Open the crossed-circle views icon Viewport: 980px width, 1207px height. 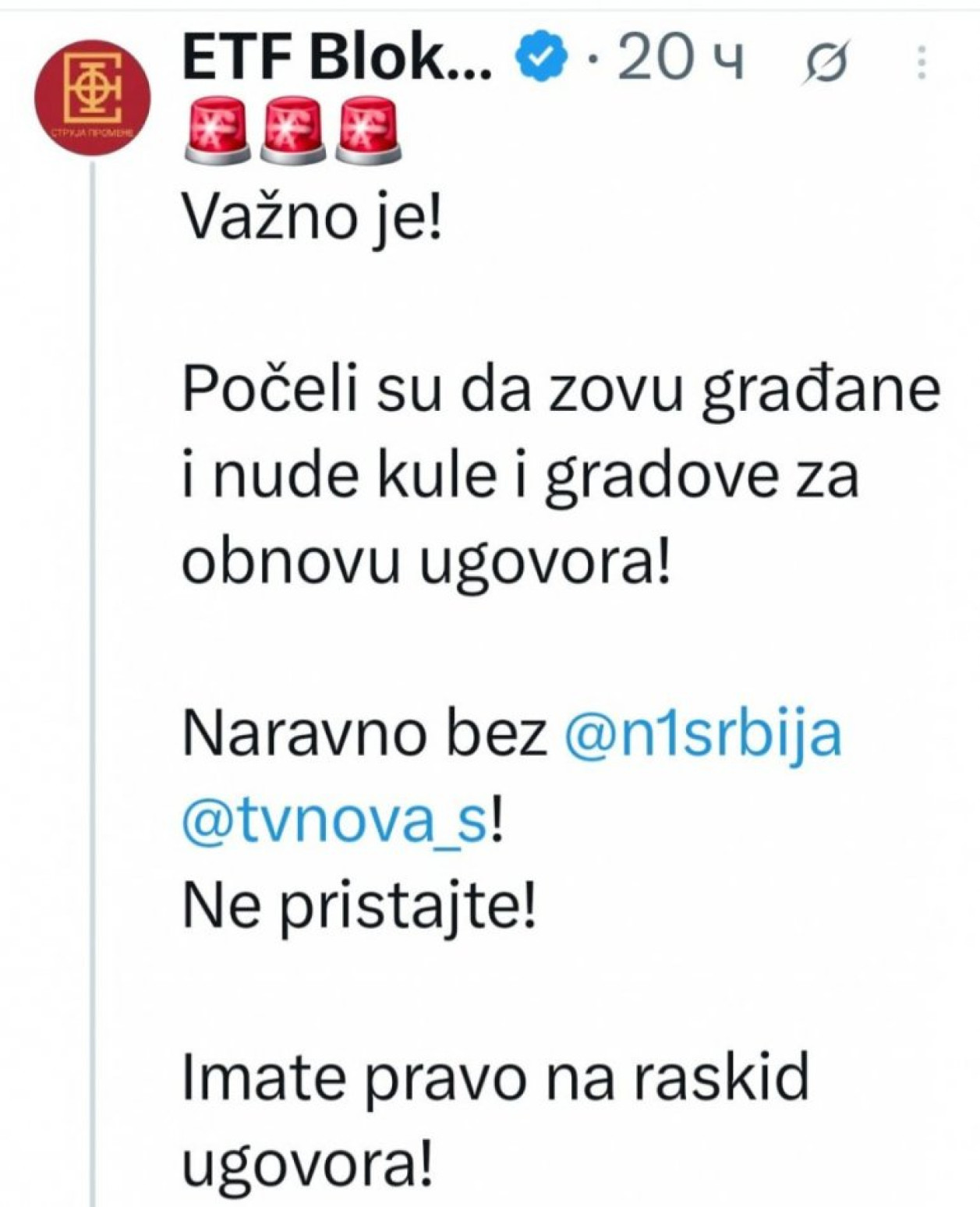coord(828,58)
